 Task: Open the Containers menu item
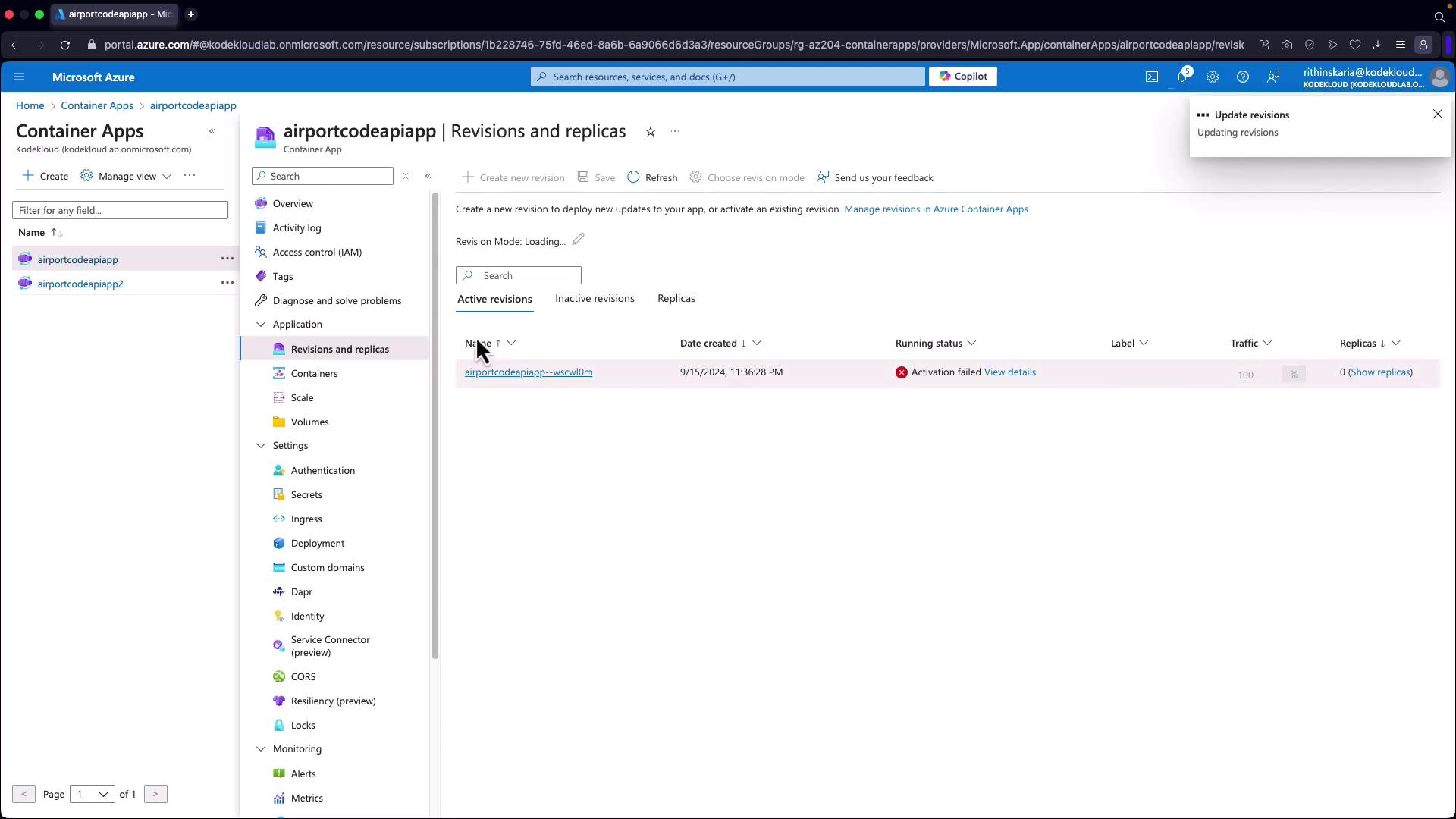(314, 373)
